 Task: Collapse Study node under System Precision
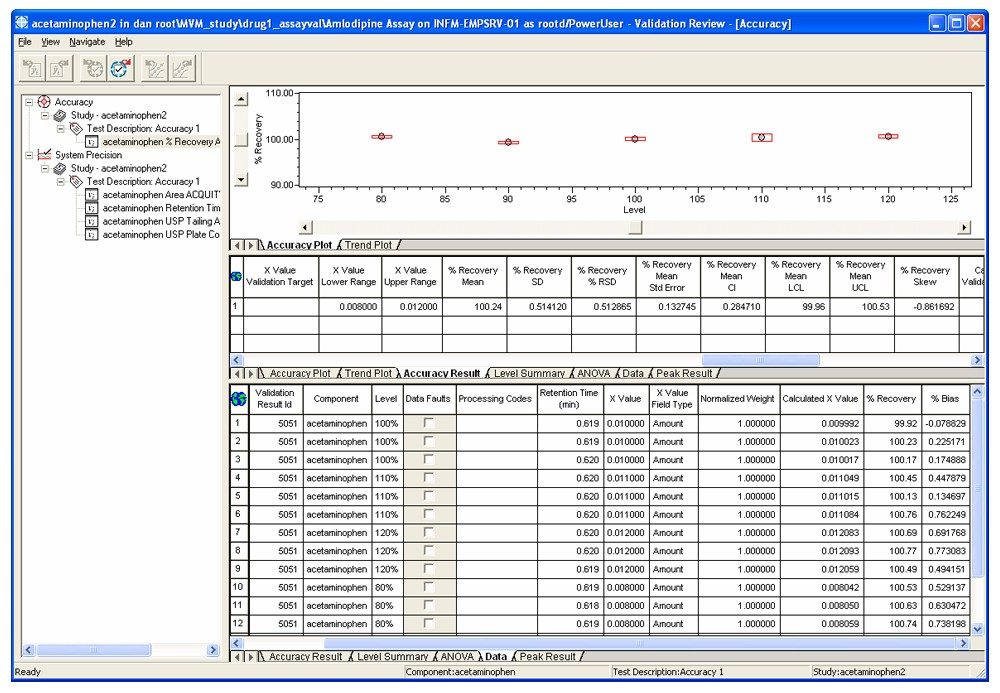coord(45,169)
